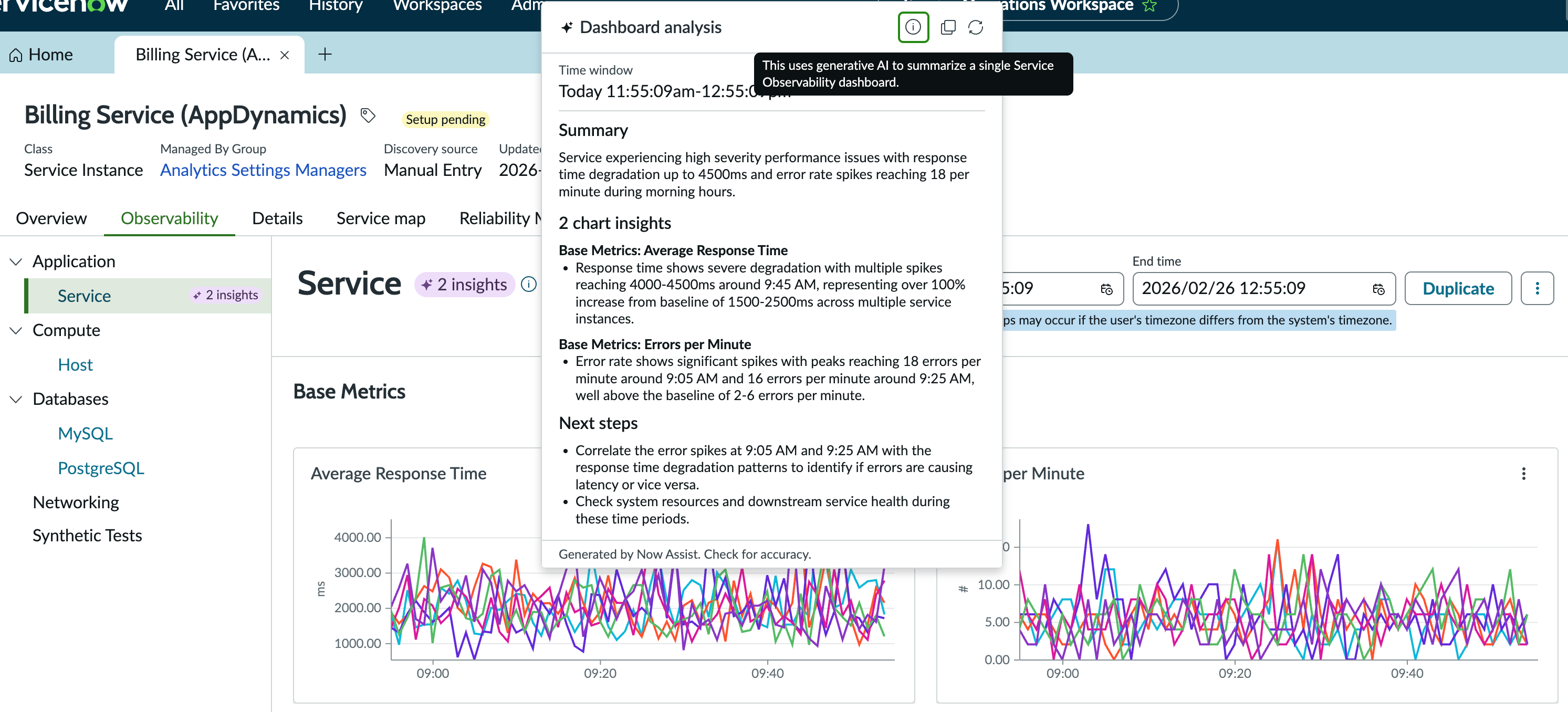
Task: Click the Setup pending status badge
Action: pos(446,119)
